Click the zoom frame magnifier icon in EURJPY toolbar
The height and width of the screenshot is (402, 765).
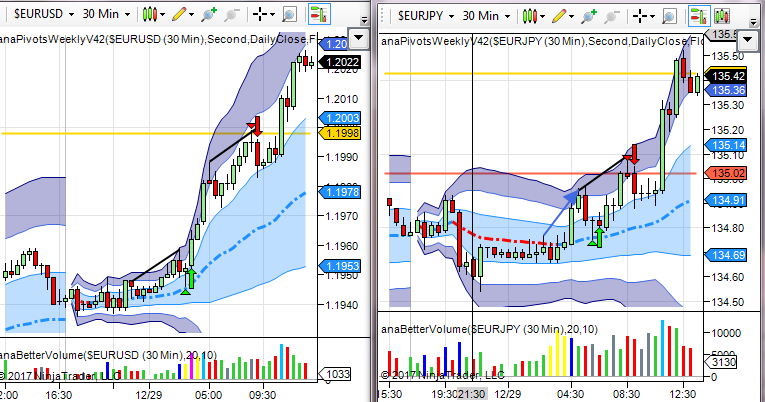click(669, 17)
